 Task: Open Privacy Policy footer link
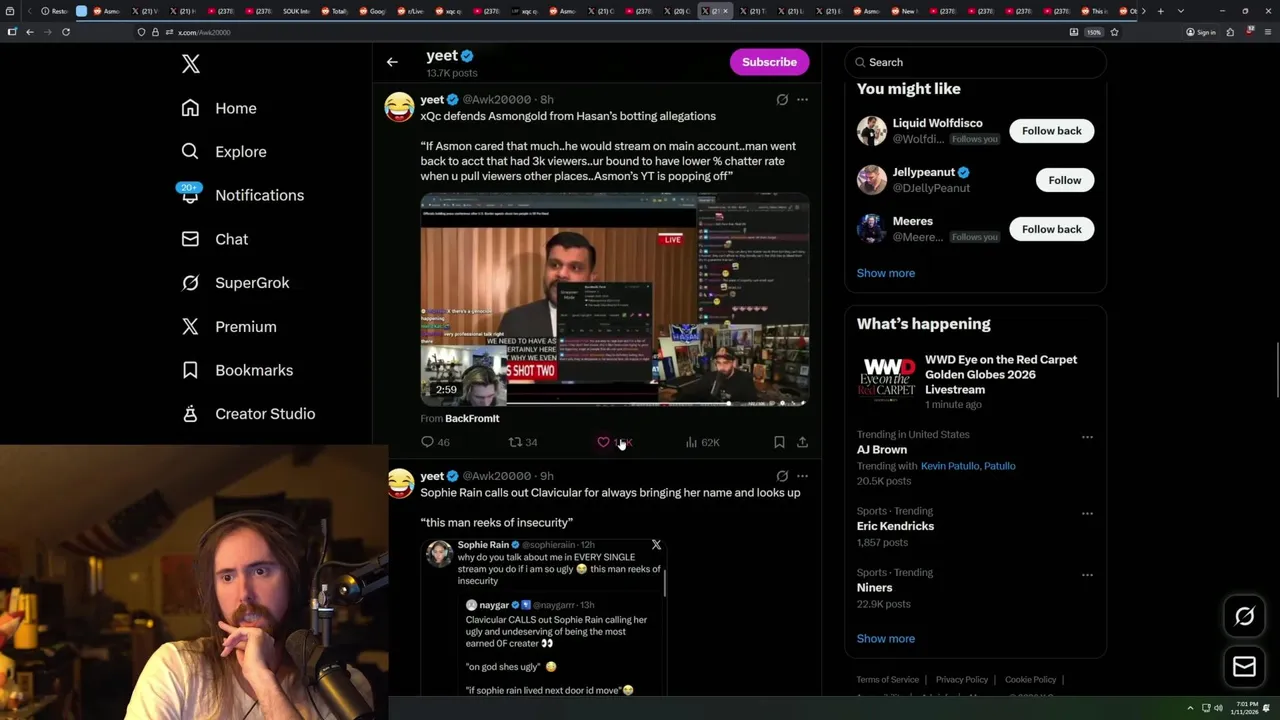click(x=961, y=680)
